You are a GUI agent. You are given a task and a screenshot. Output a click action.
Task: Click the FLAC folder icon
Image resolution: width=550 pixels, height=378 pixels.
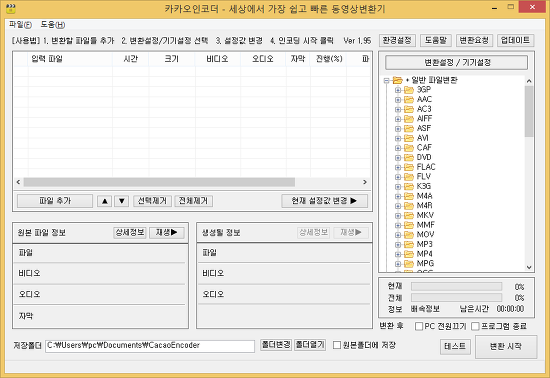pos(409,167)
